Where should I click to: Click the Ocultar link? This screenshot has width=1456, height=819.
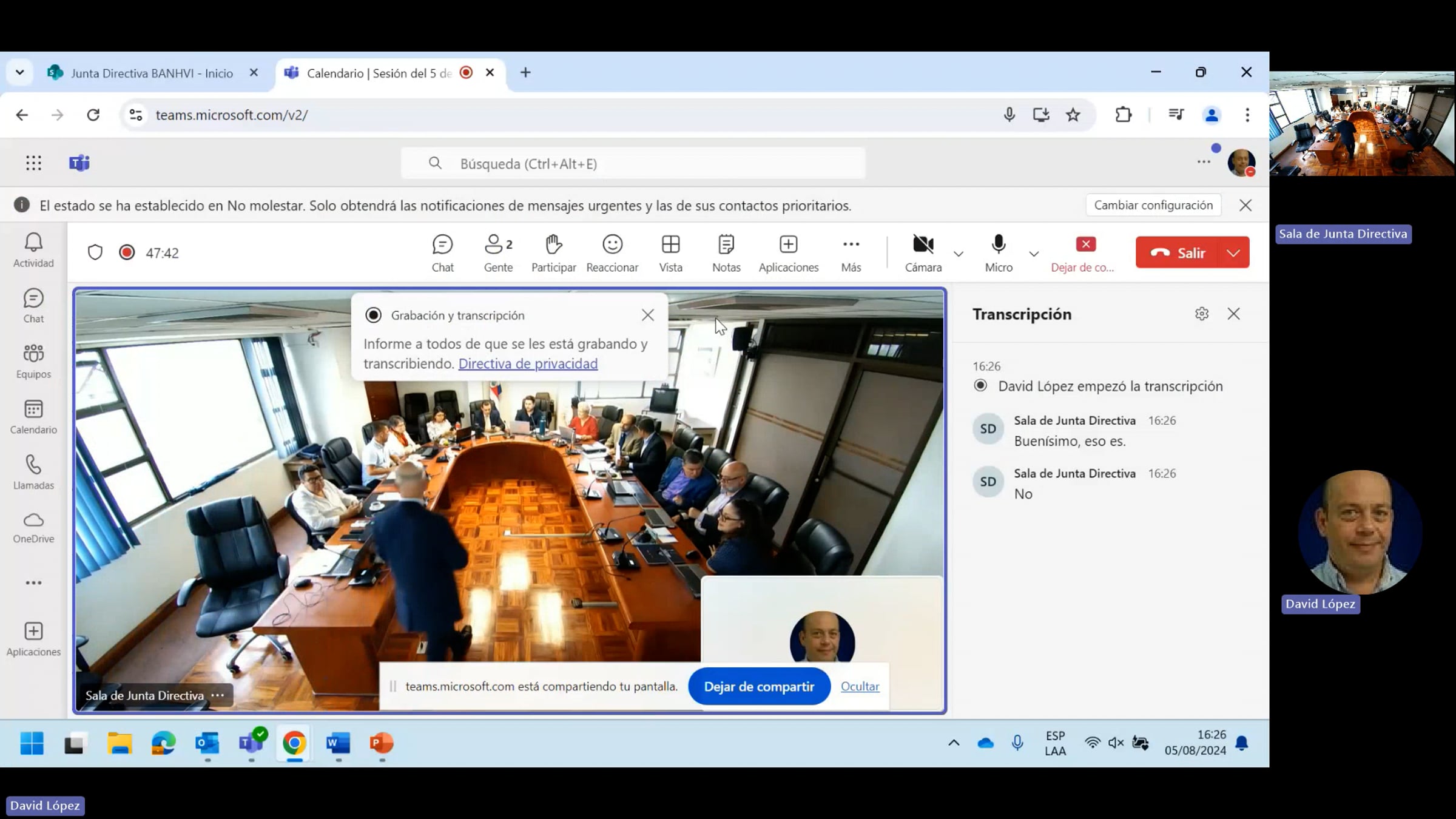coord(860,686)
